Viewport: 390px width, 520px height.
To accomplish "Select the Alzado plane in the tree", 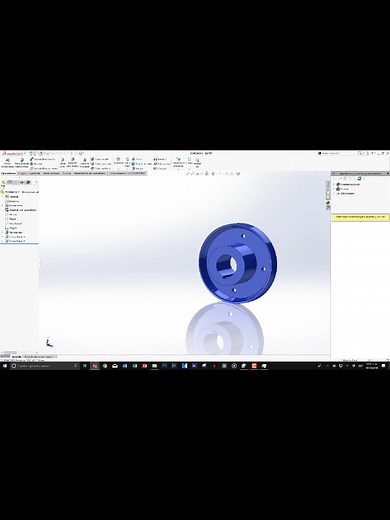I will coord(11,214).
